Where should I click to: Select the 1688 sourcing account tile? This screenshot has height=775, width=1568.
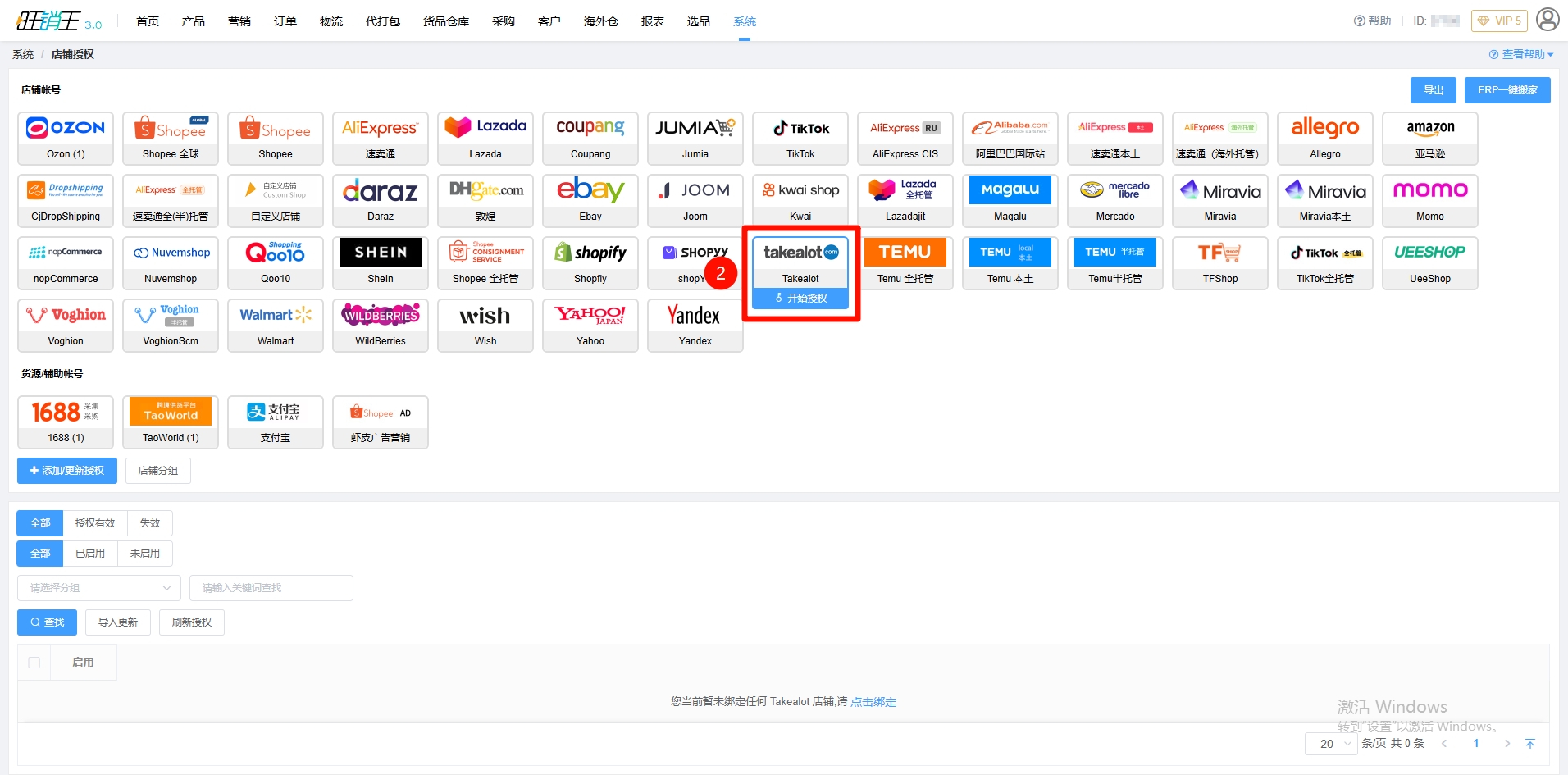[x=66, y=422]
